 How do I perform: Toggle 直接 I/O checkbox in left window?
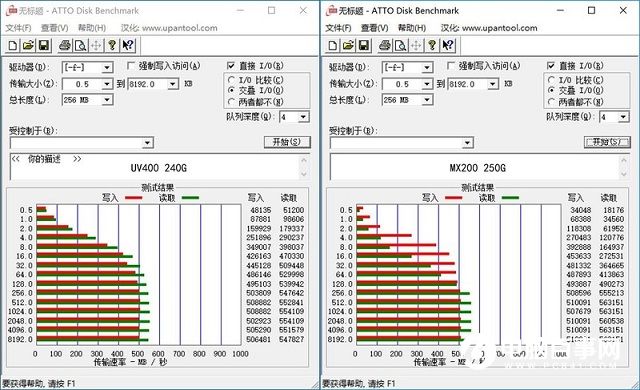tap(231, 66)
